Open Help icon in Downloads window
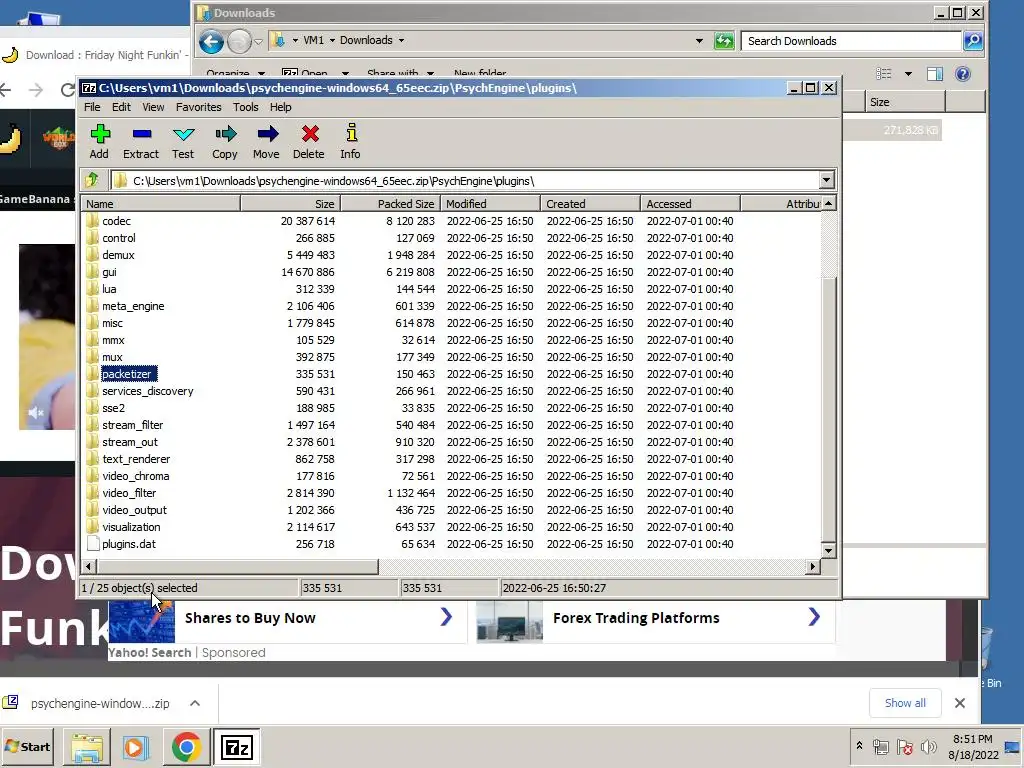Screen dimensions: 1024x768 point(963,74)
